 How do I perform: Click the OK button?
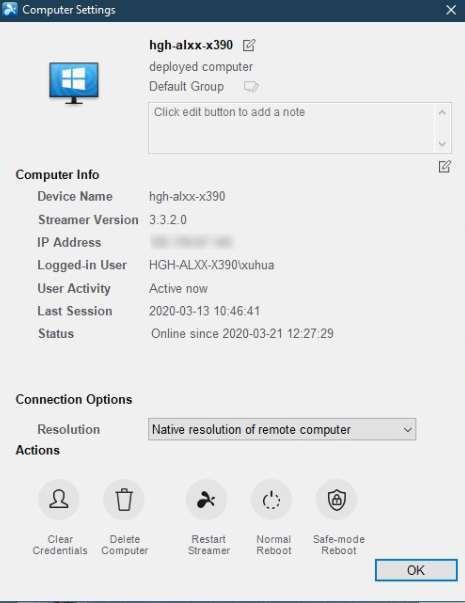[416, 570]
